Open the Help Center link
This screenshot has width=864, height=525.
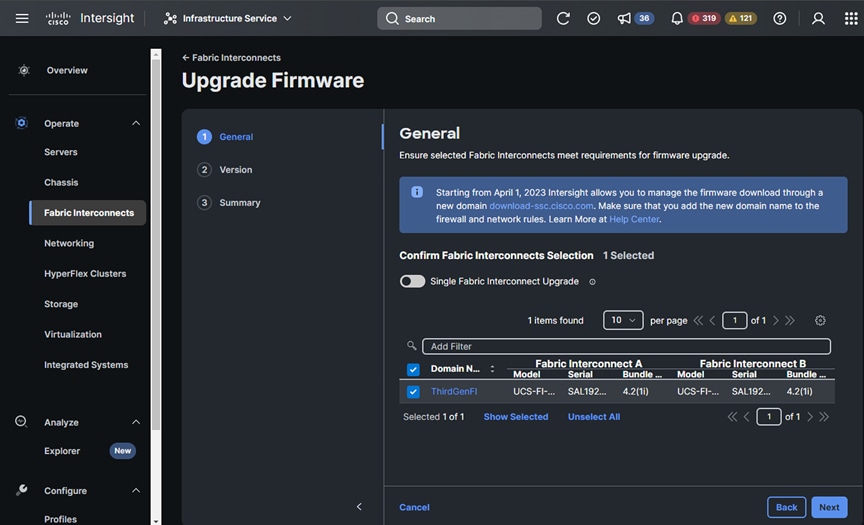pos(634,219)
